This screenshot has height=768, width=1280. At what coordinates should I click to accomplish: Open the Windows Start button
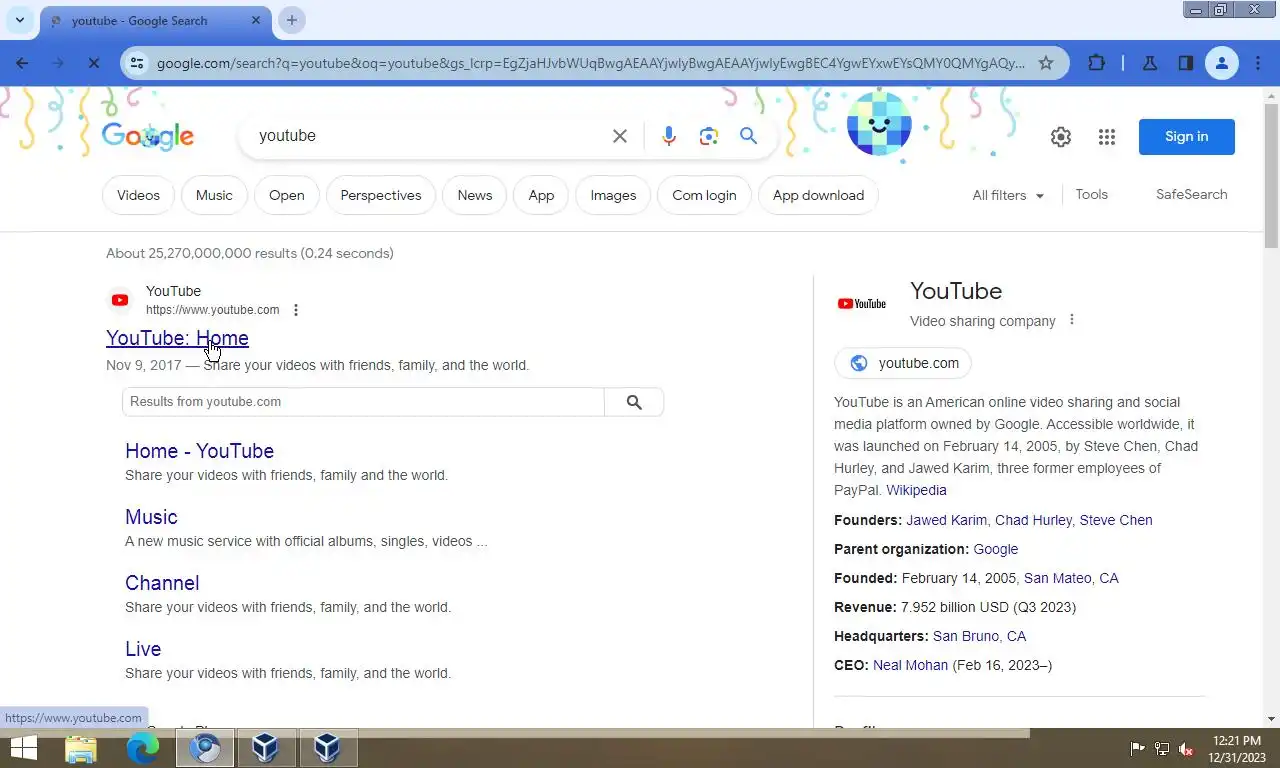click(24, 748)
